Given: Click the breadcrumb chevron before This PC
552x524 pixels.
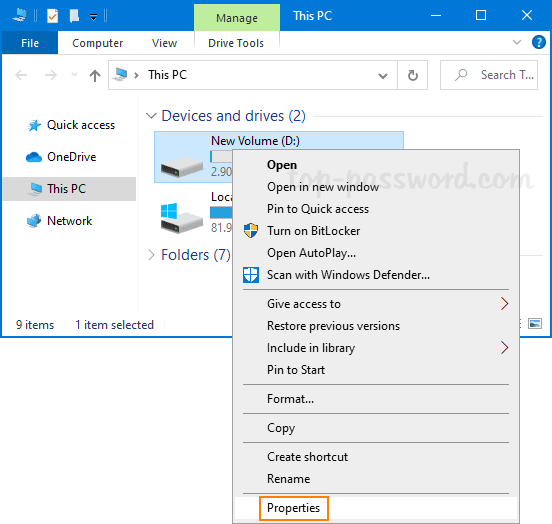Looking at the screenshot, I should tap(136, 75).
